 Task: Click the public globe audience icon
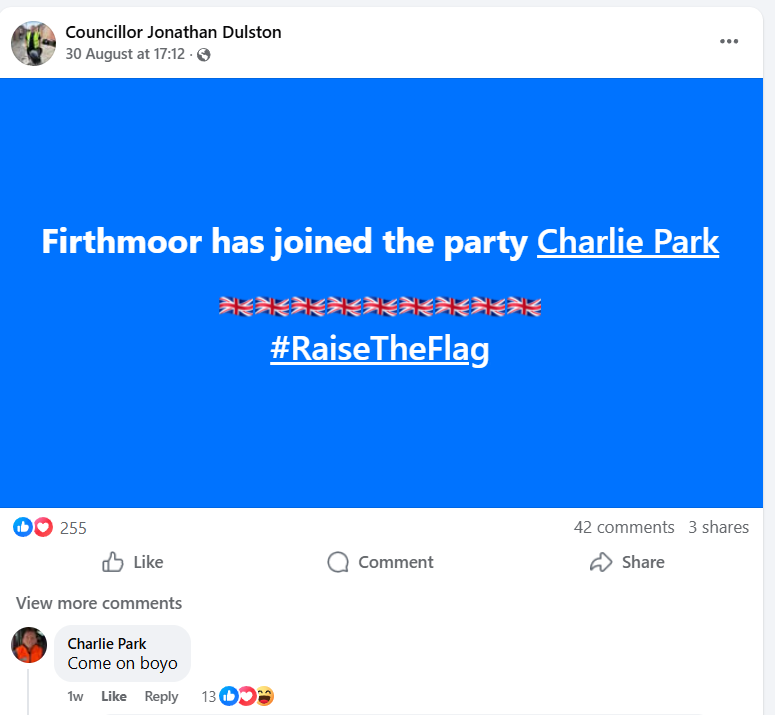coord(204,55)
